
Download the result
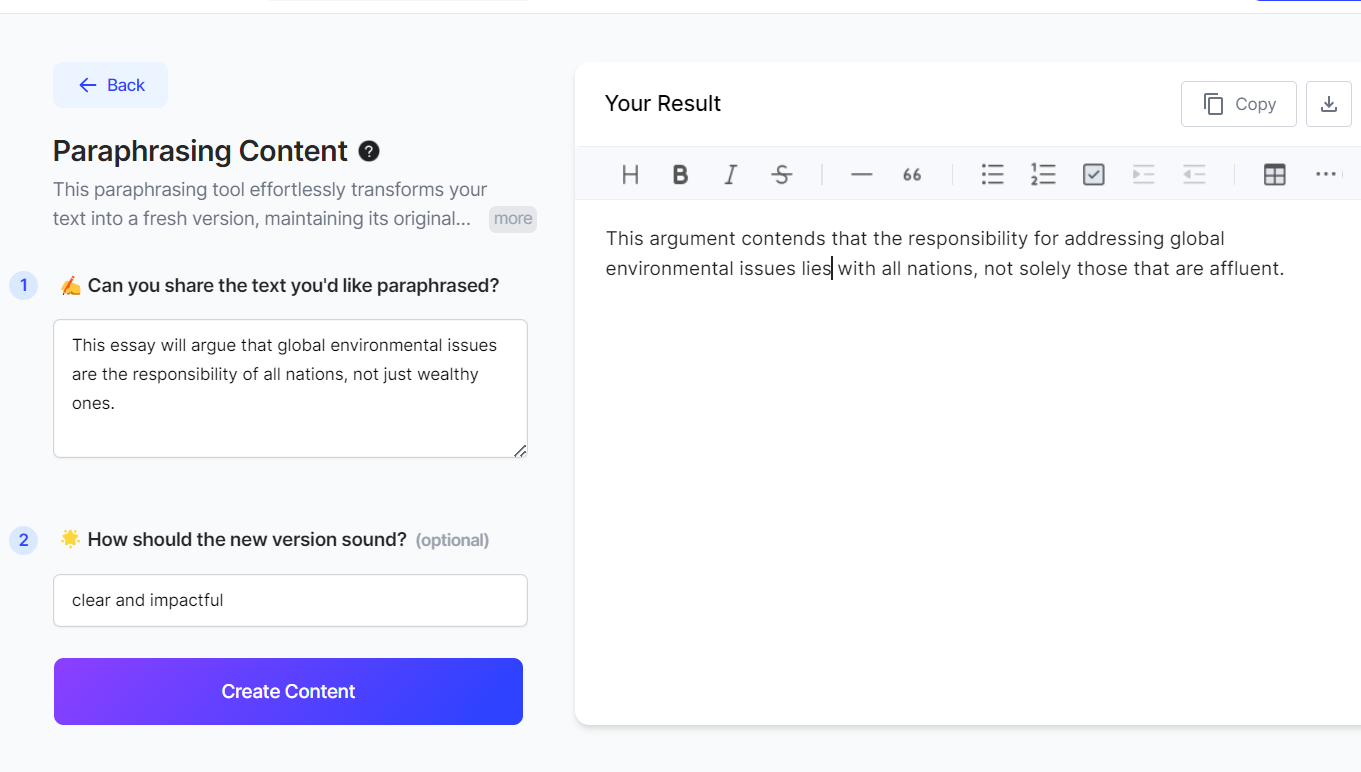coord(1329,104)
